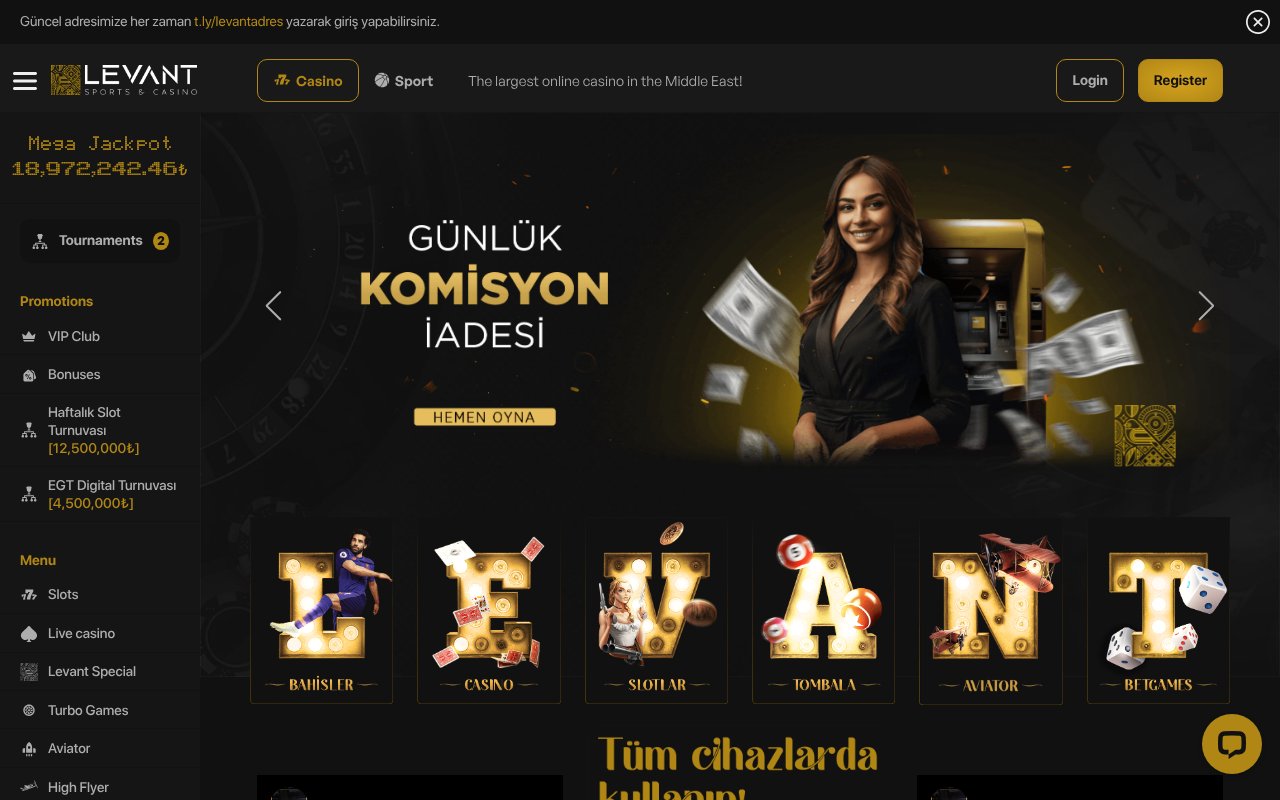1280x800 pixels.
Task: Open the live chat bubble
Action: (1232, 744)
